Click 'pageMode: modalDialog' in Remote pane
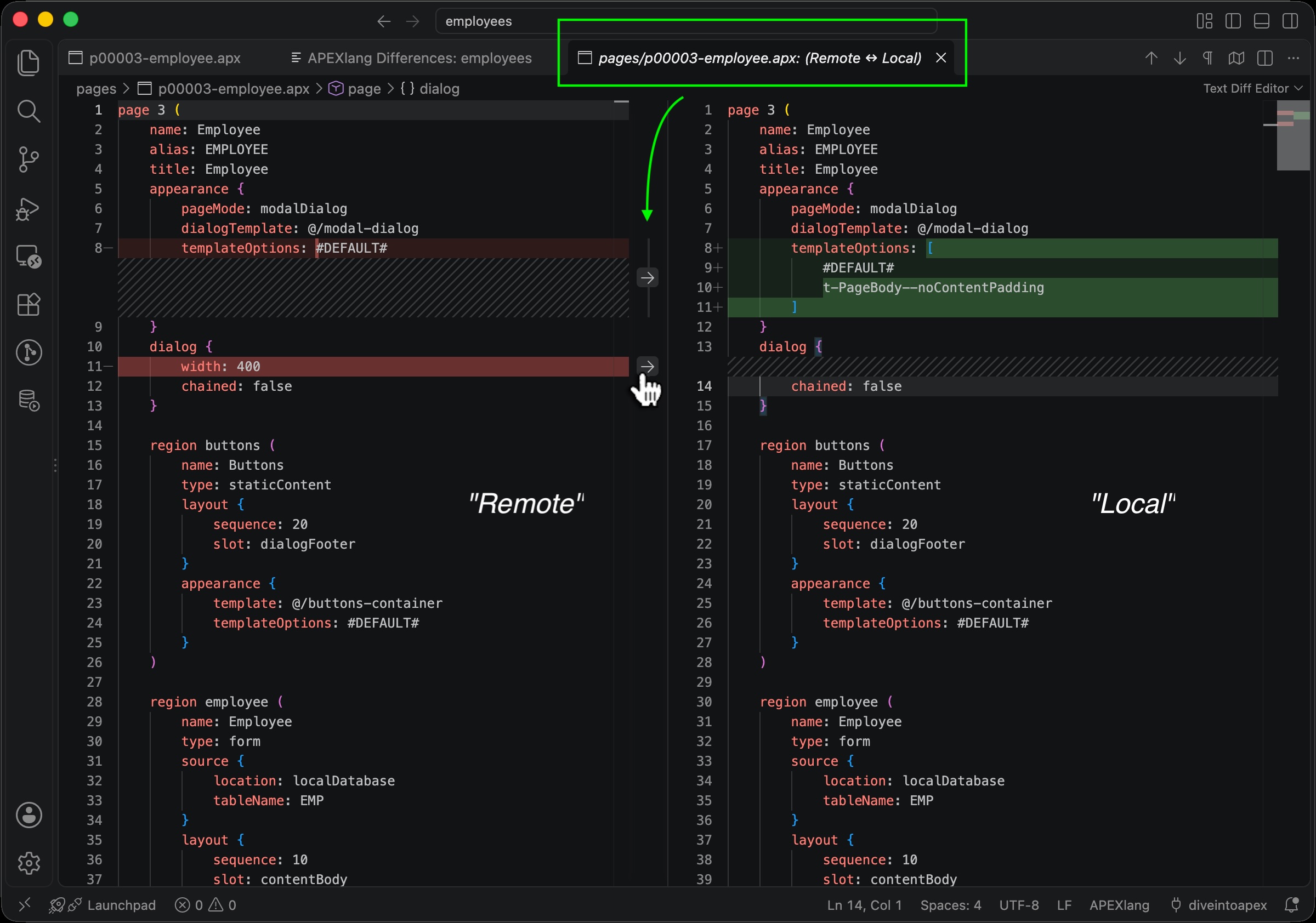 264,208
